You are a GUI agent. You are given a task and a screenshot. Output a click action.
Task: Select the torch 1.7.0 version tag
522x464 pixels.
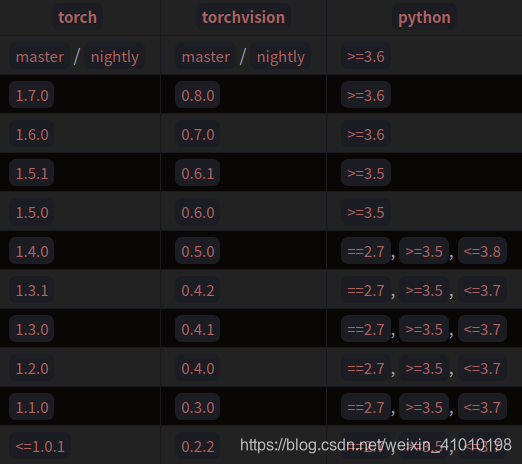(32, 95)
